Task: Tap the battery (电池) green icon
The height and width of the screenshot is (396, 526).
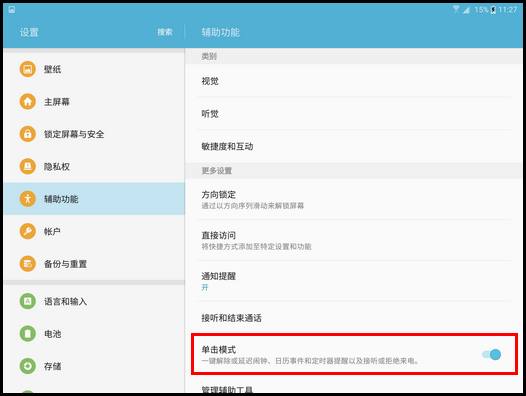Action: pyautogui.click(x=28, y=334)
